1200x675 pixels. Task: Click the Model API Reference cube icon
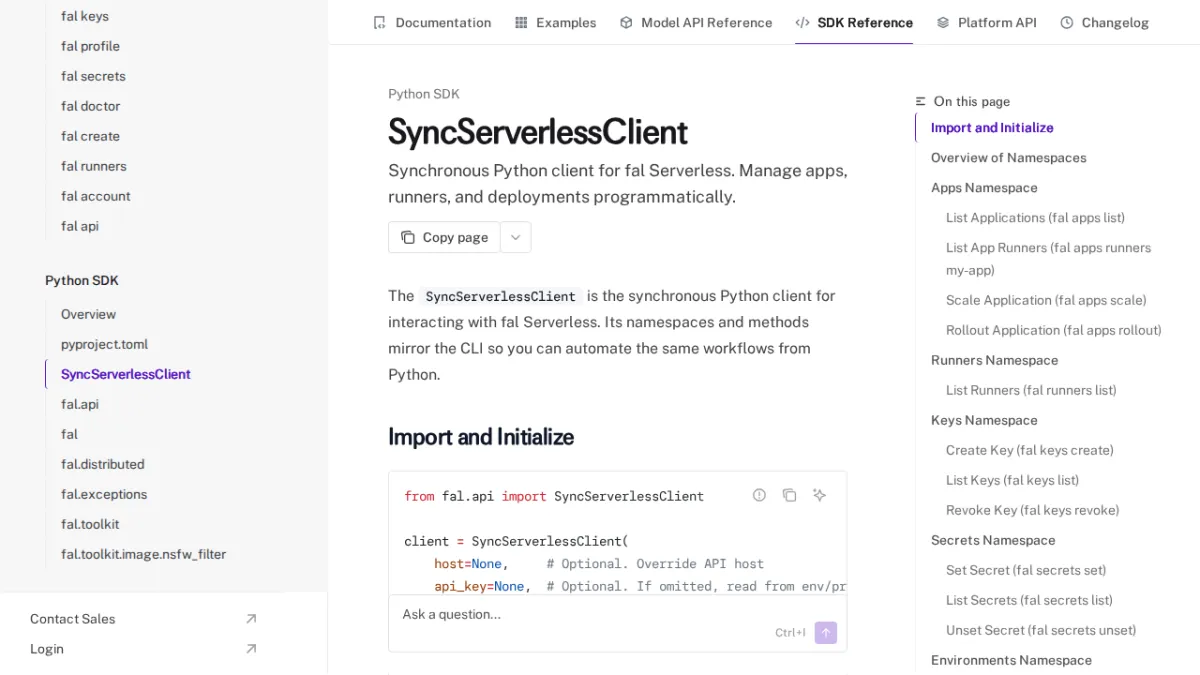point(626,22)
